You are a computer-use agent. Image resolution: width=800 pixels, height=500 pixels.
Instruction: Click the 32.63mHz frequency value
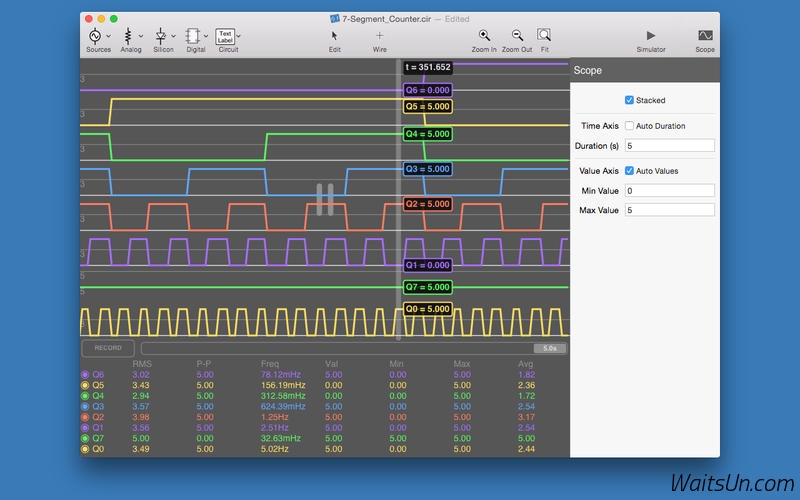(281, 438)
